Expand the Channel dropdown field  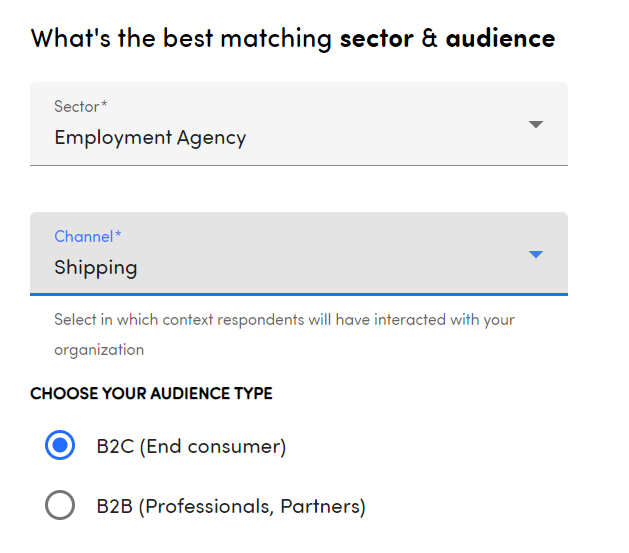click(298, 254)
